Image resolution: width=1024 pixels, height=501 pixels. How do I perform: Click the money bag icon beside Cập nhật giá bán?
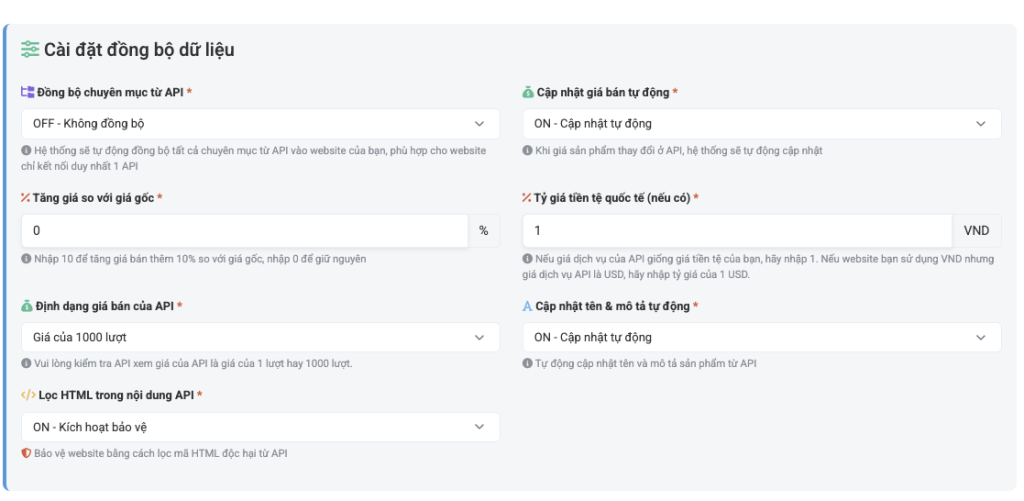click(528, 93)
